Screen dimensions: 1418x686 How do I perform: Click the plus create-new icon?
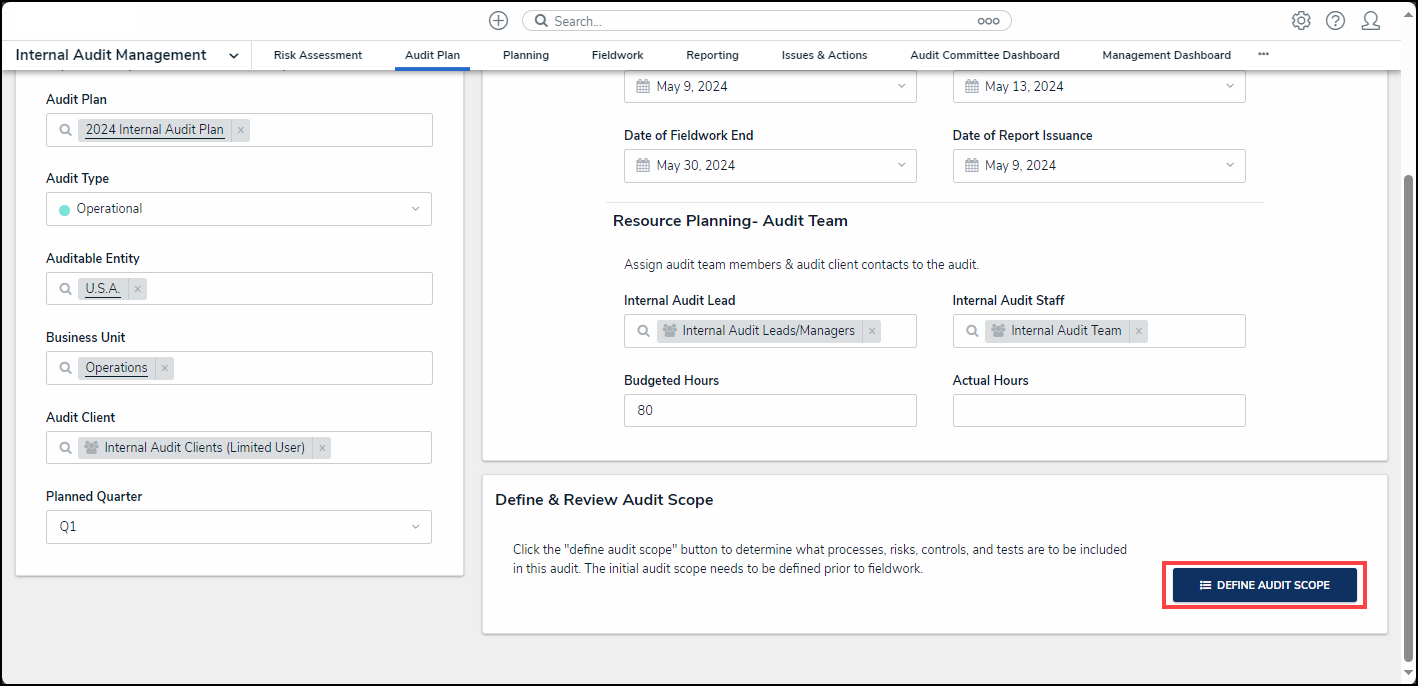[x=498, y=21]
